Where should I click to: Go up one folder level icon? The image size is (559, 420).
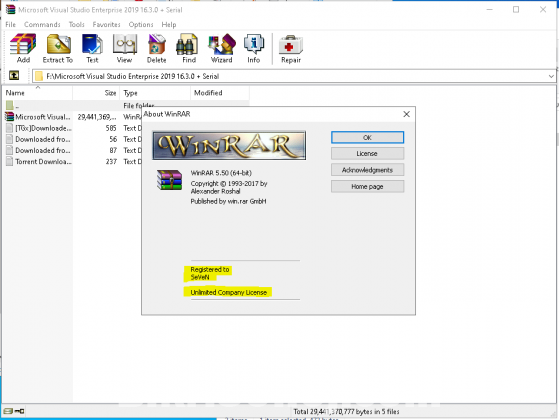pyautogui.click(x=14, y=75)
